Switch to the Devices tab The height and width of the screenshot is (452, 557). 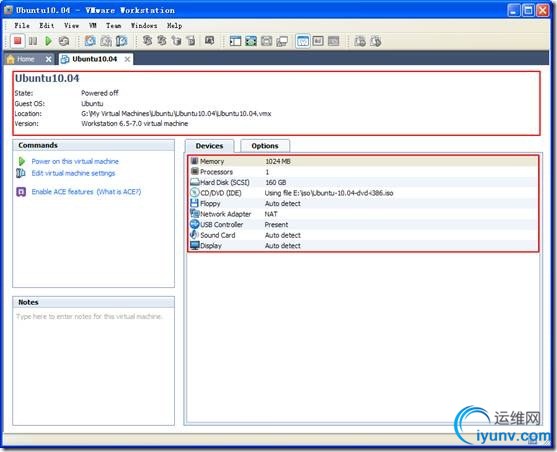(209, 146)
